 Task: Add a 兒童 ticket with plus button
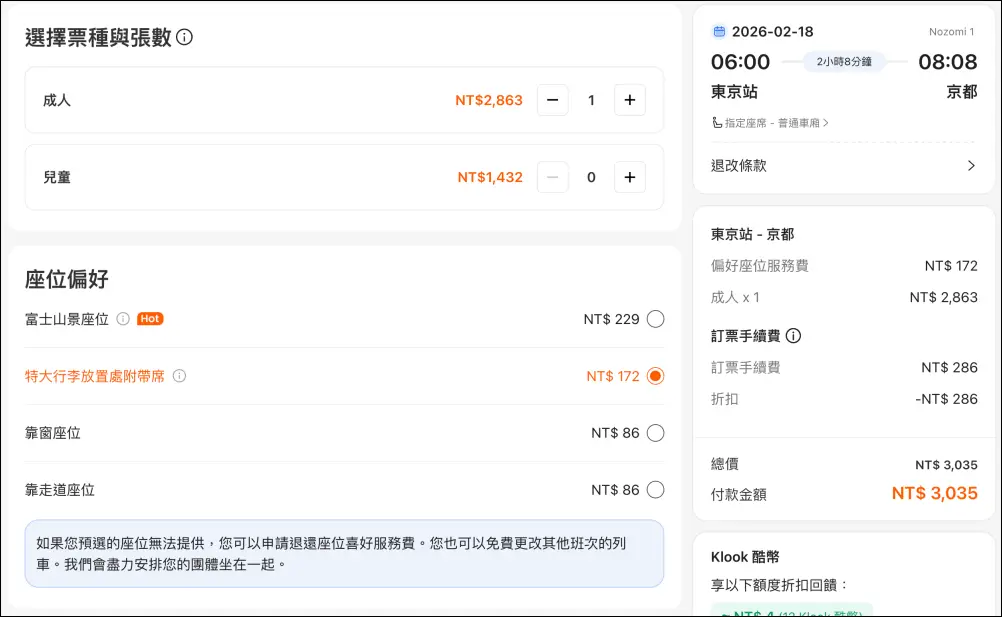coord(629,177)
